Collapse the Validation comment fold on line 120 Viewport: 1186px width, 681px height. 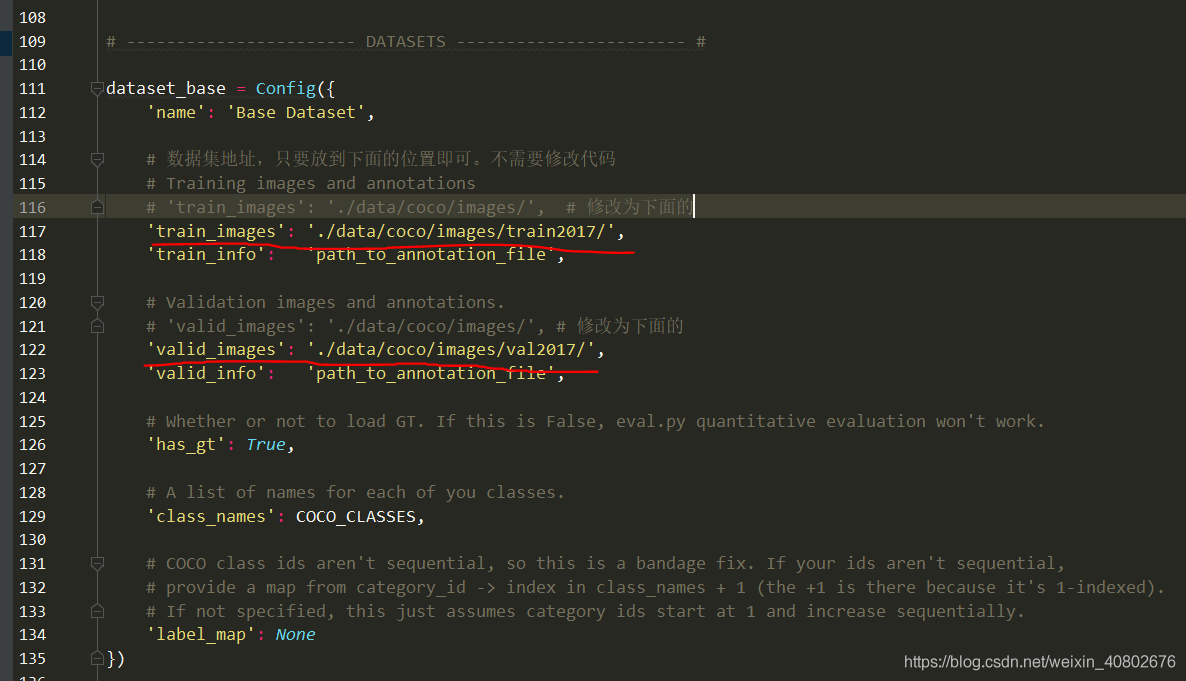pyautogui.click(x=97, y=303)
